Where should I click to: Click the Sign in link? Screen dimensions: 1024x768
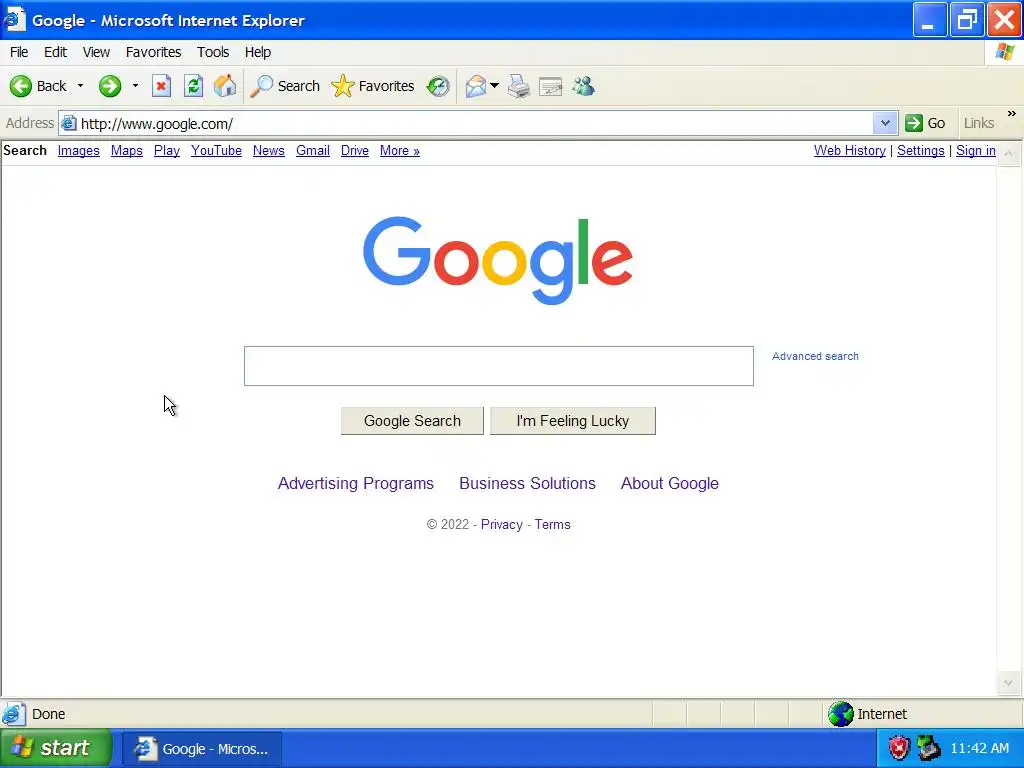tap(976, 151)
